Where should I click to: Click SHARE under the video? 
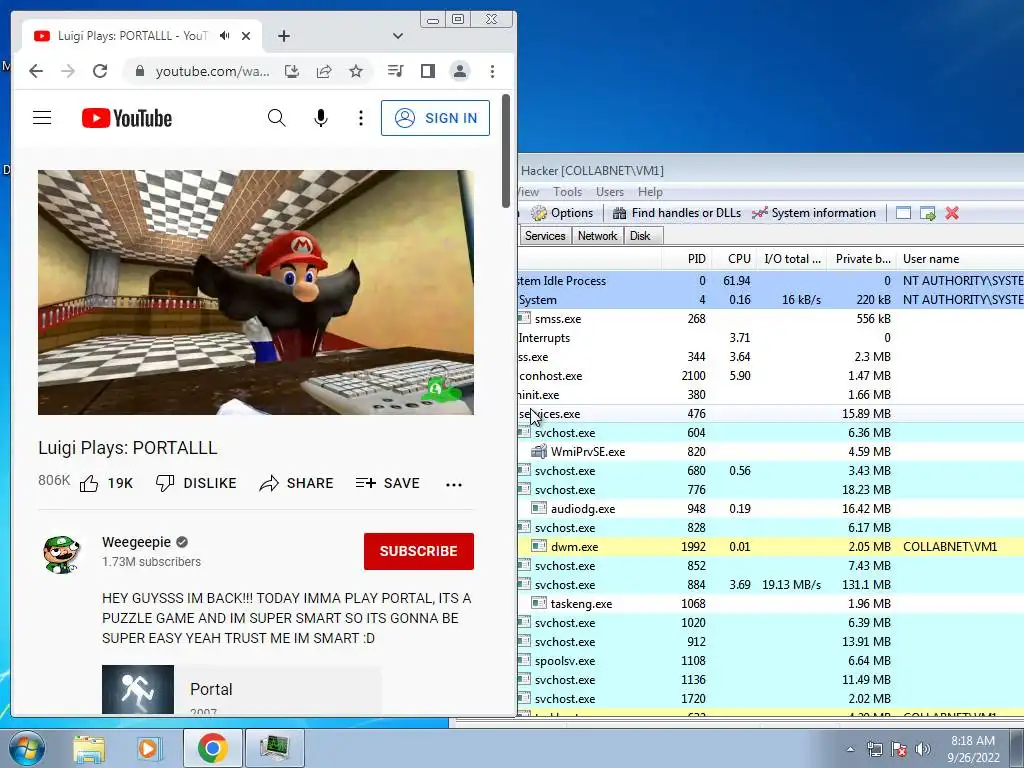tap(296, 483)
